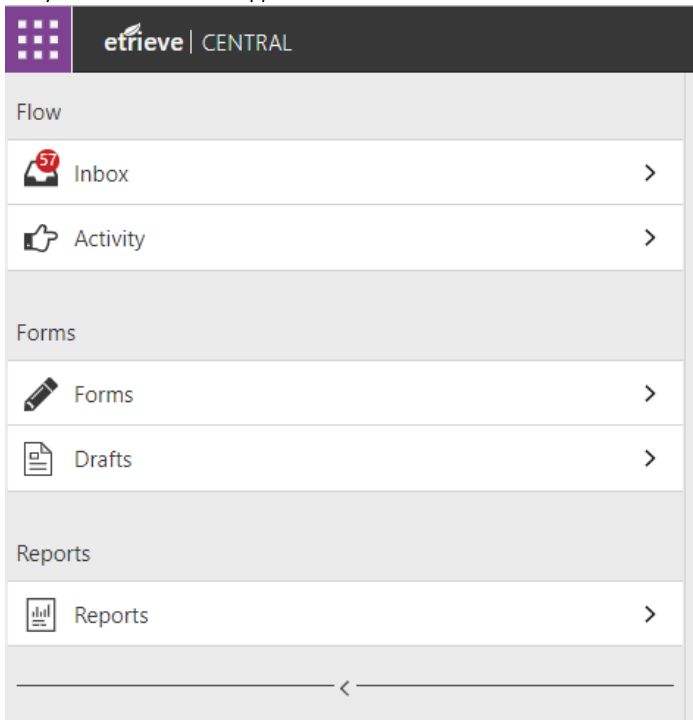The height and width of the screenshot is (720, 693).
Task: Click the Reports chart icon
Action: tap(41, 614)
